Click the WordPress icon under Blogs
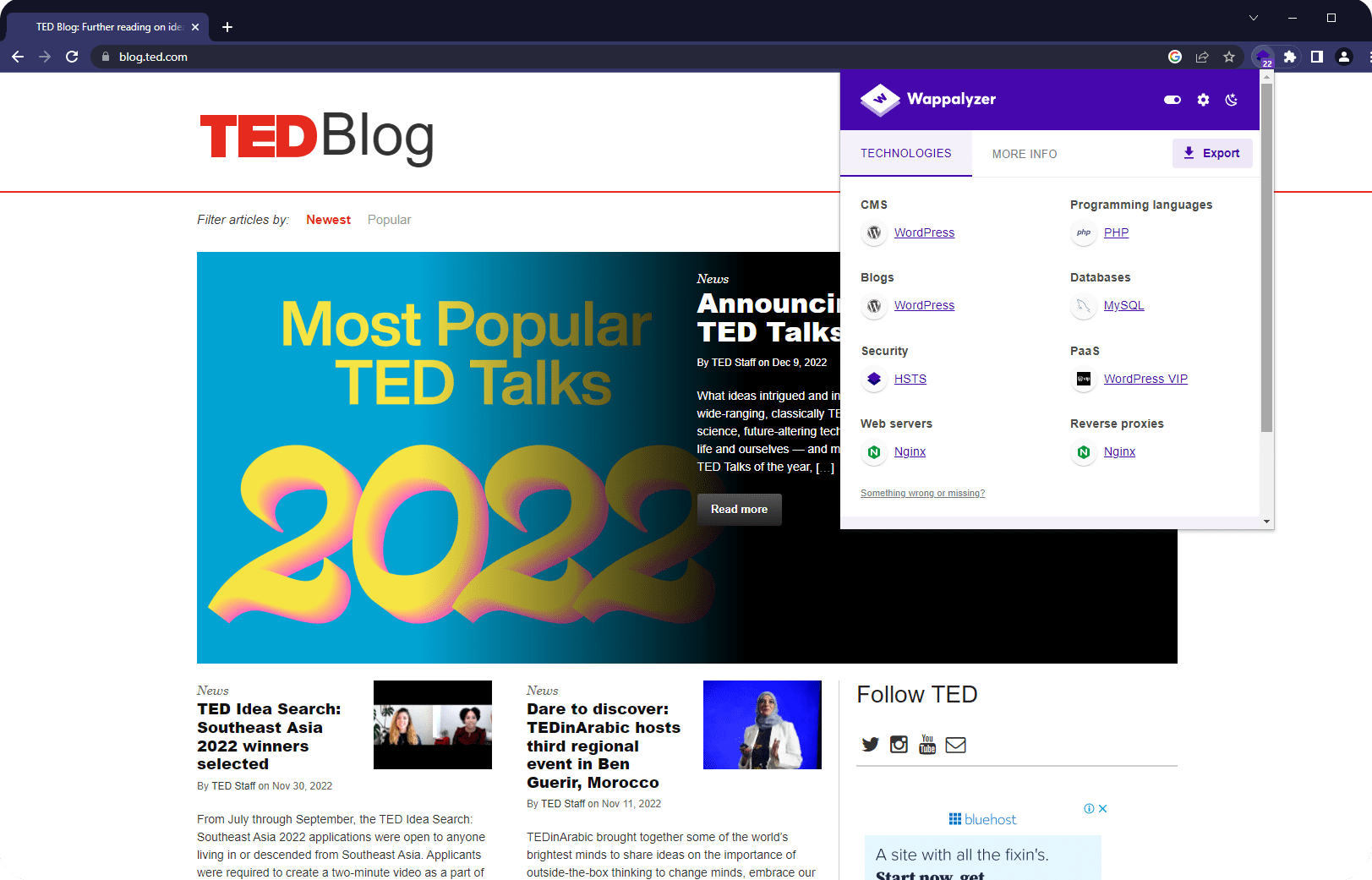The image size is (1372, 880). point(874,305)
